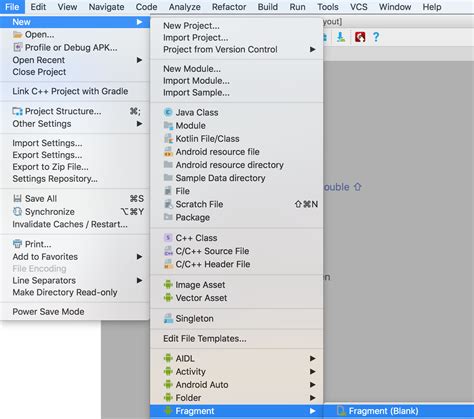Click the Module icon in submenu

point(168,125)
